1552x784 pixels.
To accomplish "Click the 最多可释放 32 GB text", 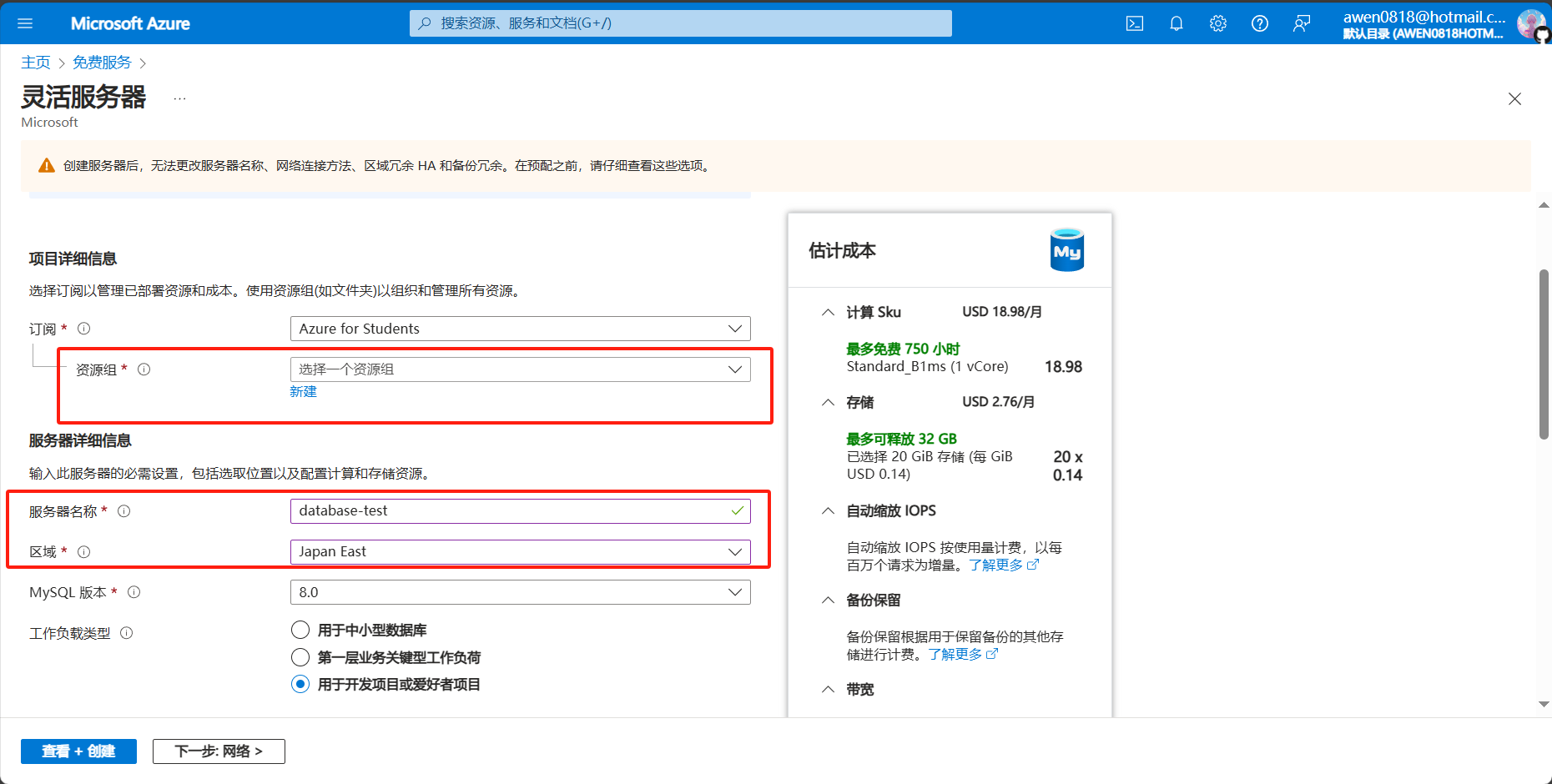I will click(x=901, y=439).
